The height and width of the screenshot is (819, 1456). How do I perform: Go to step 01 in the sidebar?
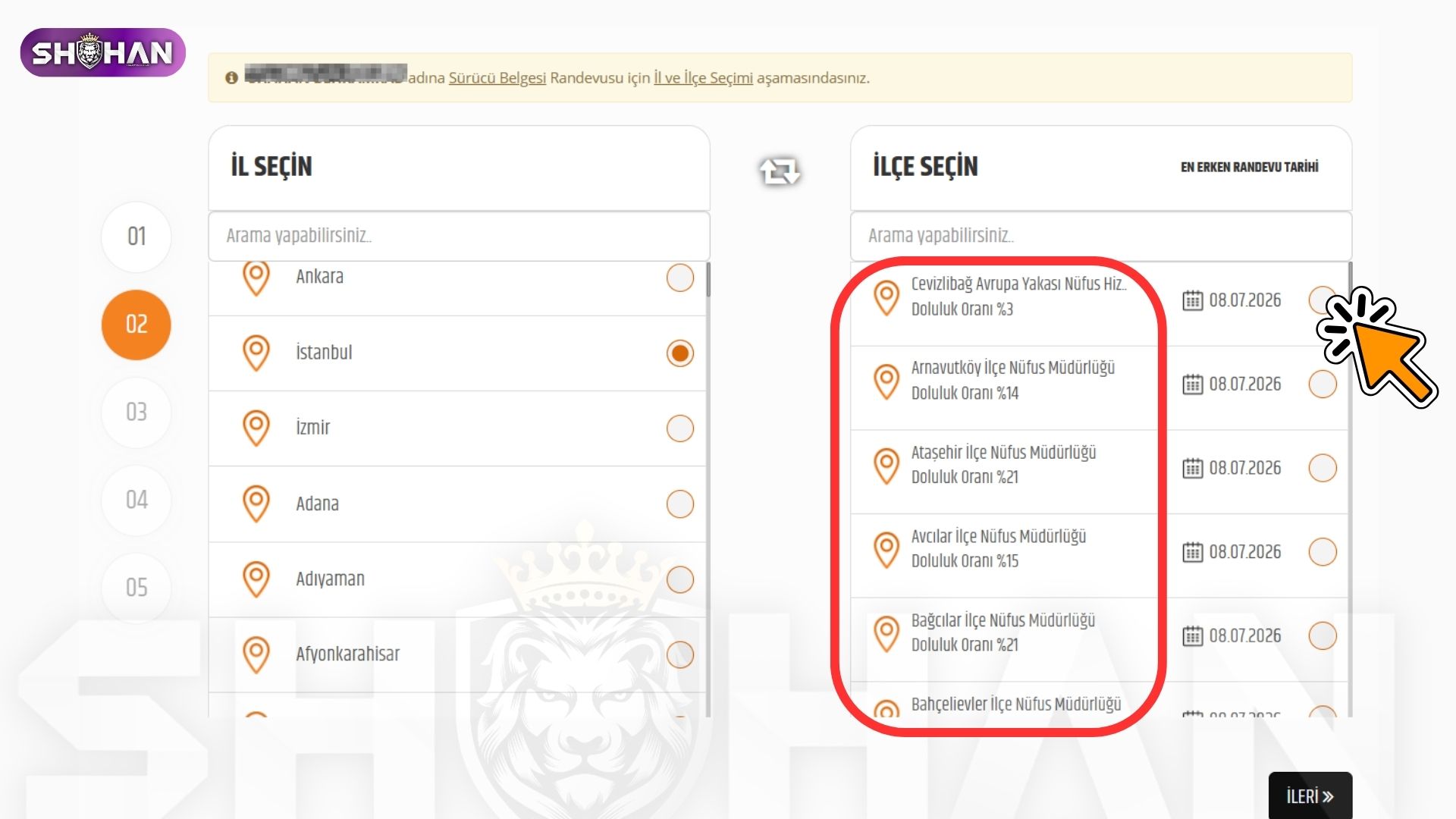point(136,237)
